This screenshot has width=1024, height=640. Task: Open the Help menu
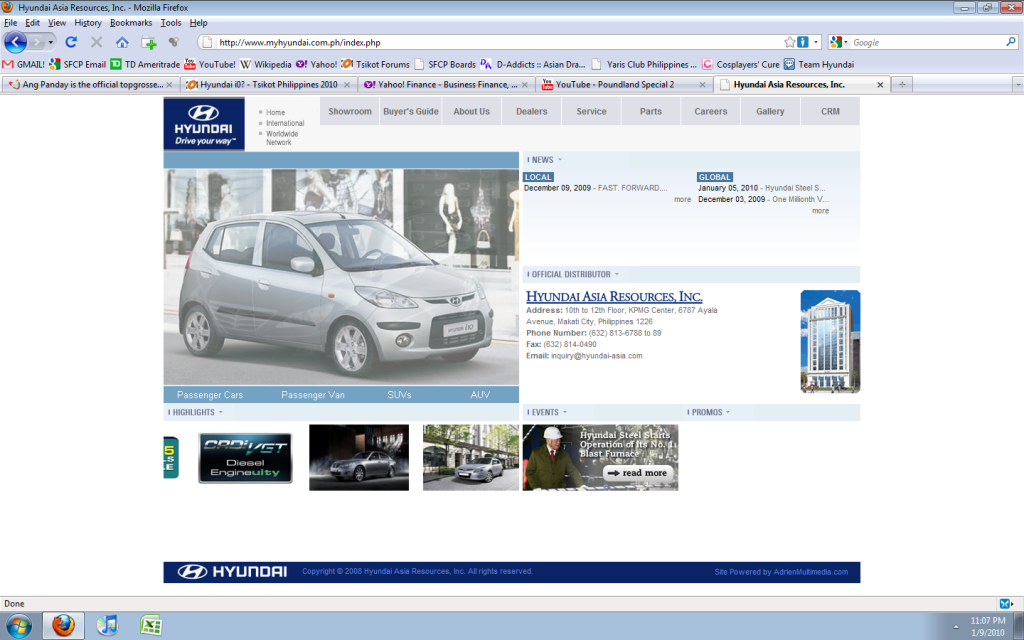pos(199,23)
